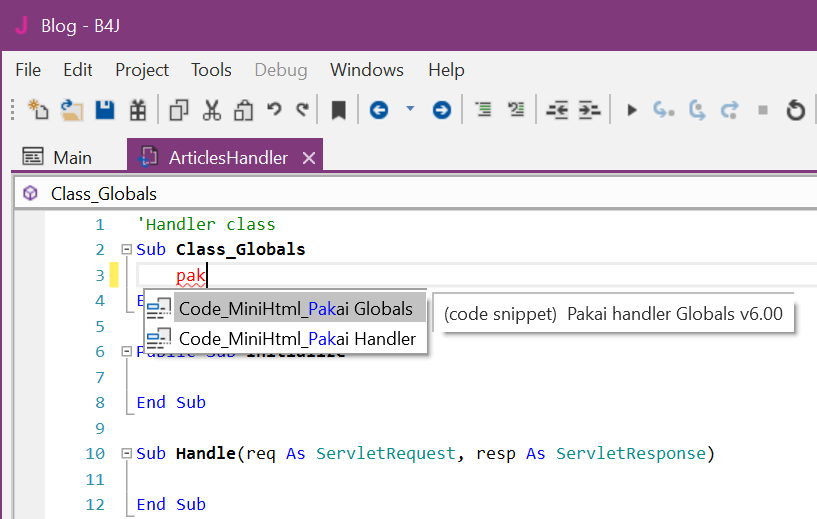Image resolution: width=817 pixels, height=519 pixels.
Task: Choose Code_MiniHtml_Pakai Handler snippet suggestion
Action: [x=286, y=339]
